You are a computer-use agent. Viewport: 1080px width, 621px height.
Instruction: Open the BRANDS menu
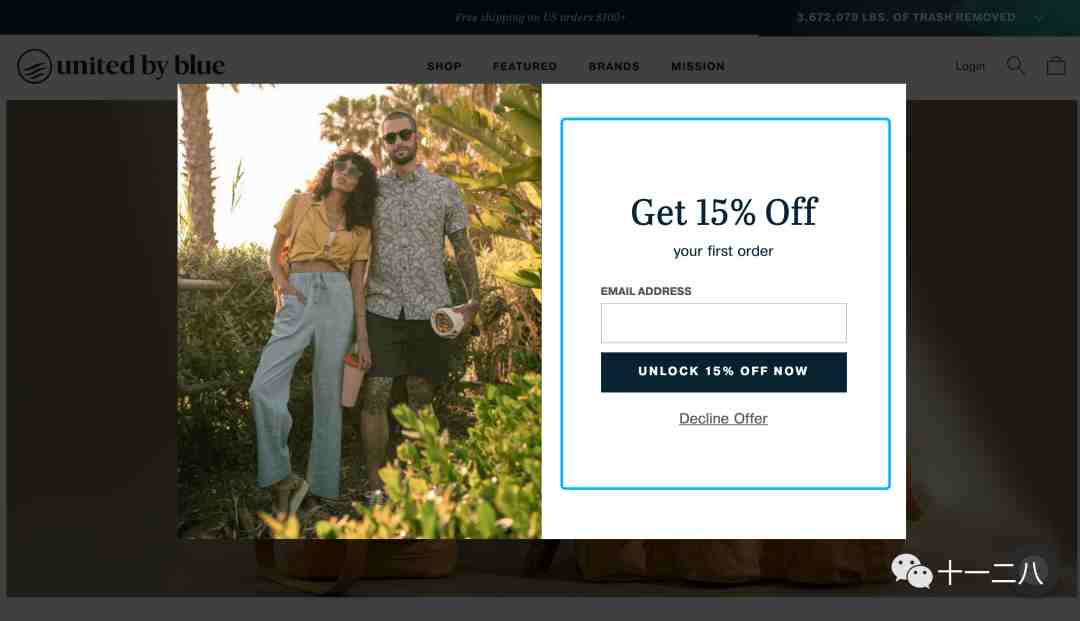tap(614, 66)
